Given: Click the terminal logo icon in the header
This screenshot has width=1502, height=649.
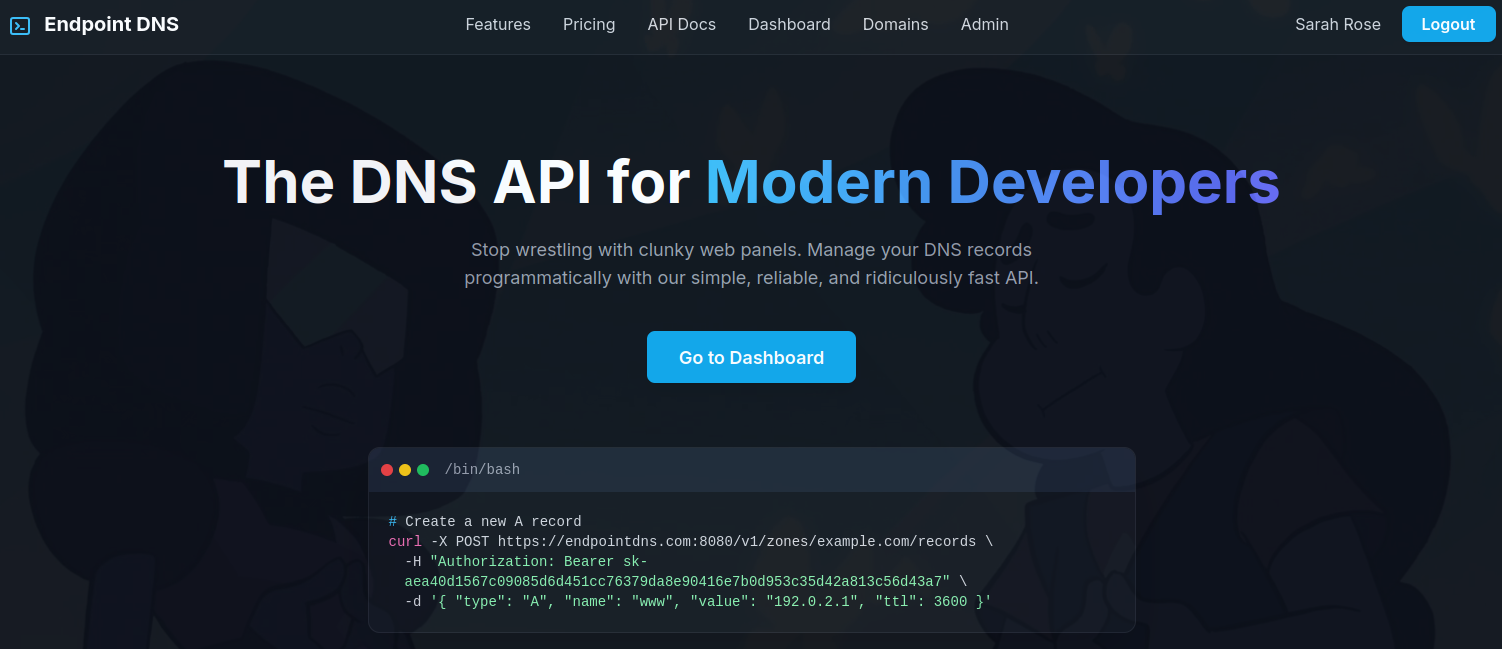Looking at the screenshot, I should 20,25.
